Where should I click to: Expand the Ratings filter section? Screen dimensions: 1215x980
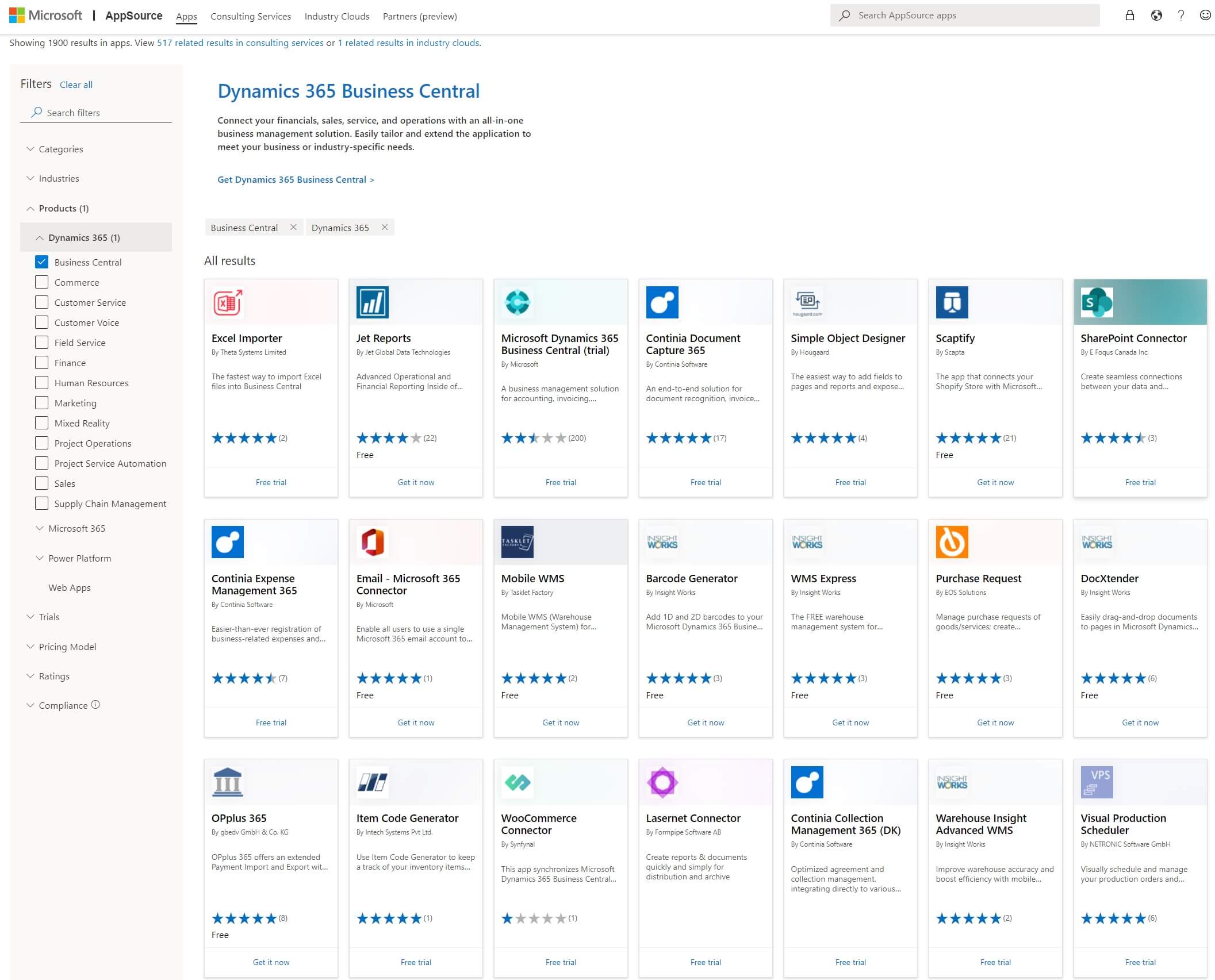(48, 676)
